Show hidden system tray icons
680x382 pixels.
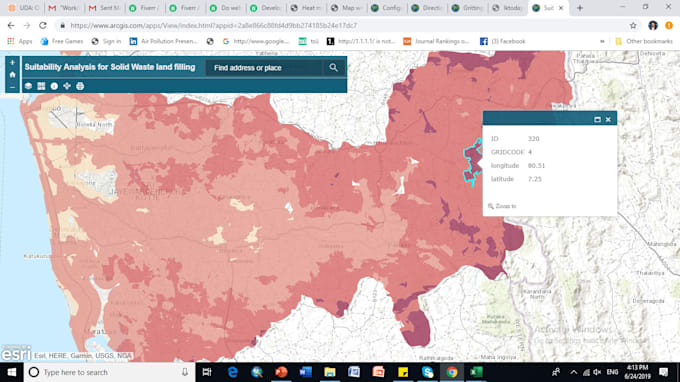pos(573,372)
